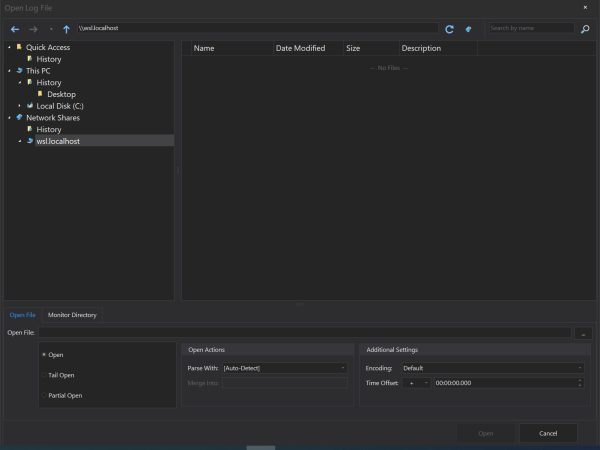The image size is (600, 450).
Task: Click the path address bar
Action: coord(258,28)
